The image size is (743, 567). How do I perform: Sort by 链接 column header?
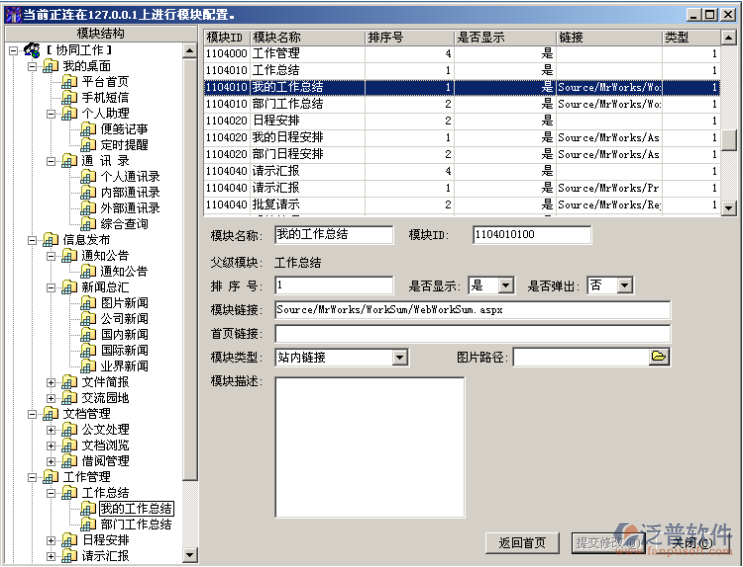tap(609, 37)
